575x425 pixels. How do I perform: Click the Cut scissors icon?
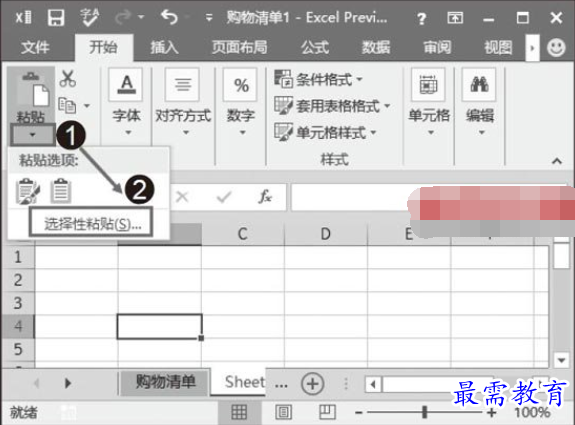pyautogui.click(x=68, y=78)
